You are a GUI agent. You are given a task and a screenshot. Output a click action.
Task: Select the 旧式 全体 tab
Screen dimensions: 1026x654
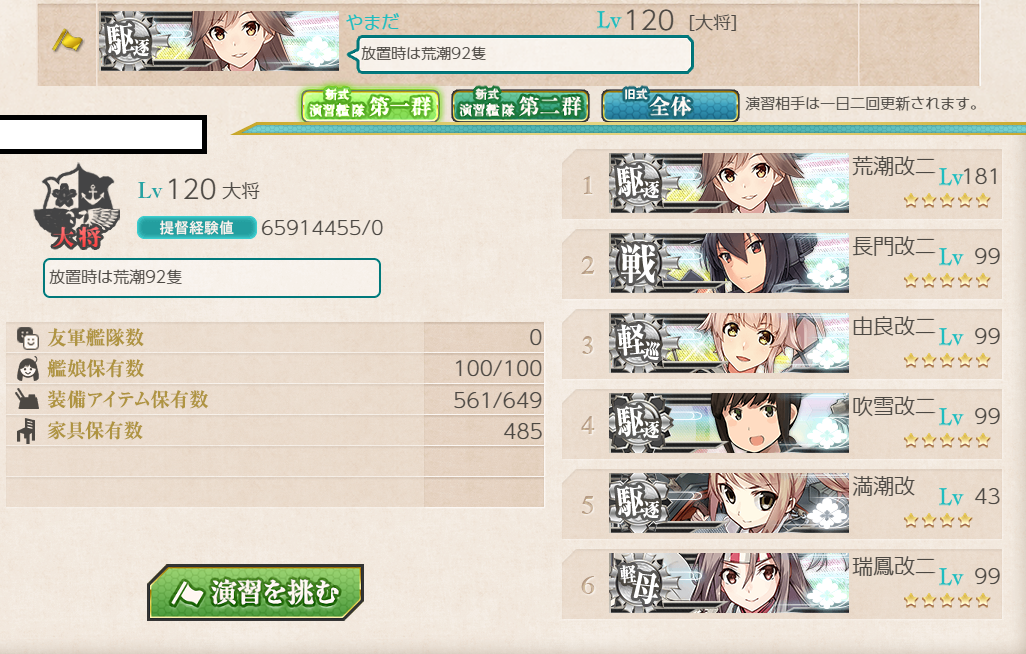(670, 105)
